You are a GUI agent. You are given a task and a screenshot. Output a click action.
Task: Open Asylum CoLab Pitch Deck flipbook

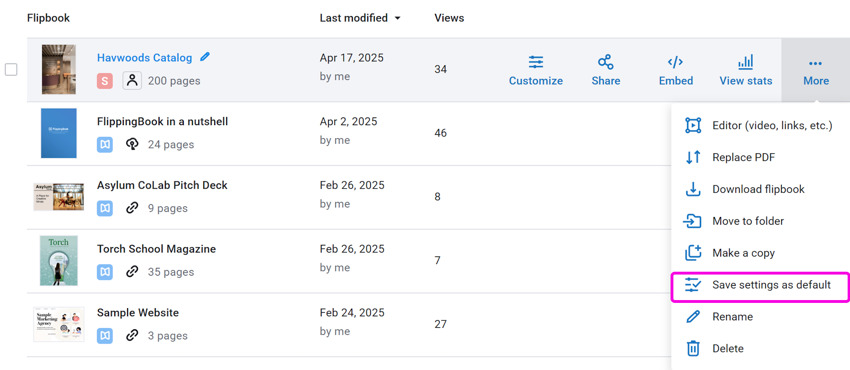click(x=162, y=185)
